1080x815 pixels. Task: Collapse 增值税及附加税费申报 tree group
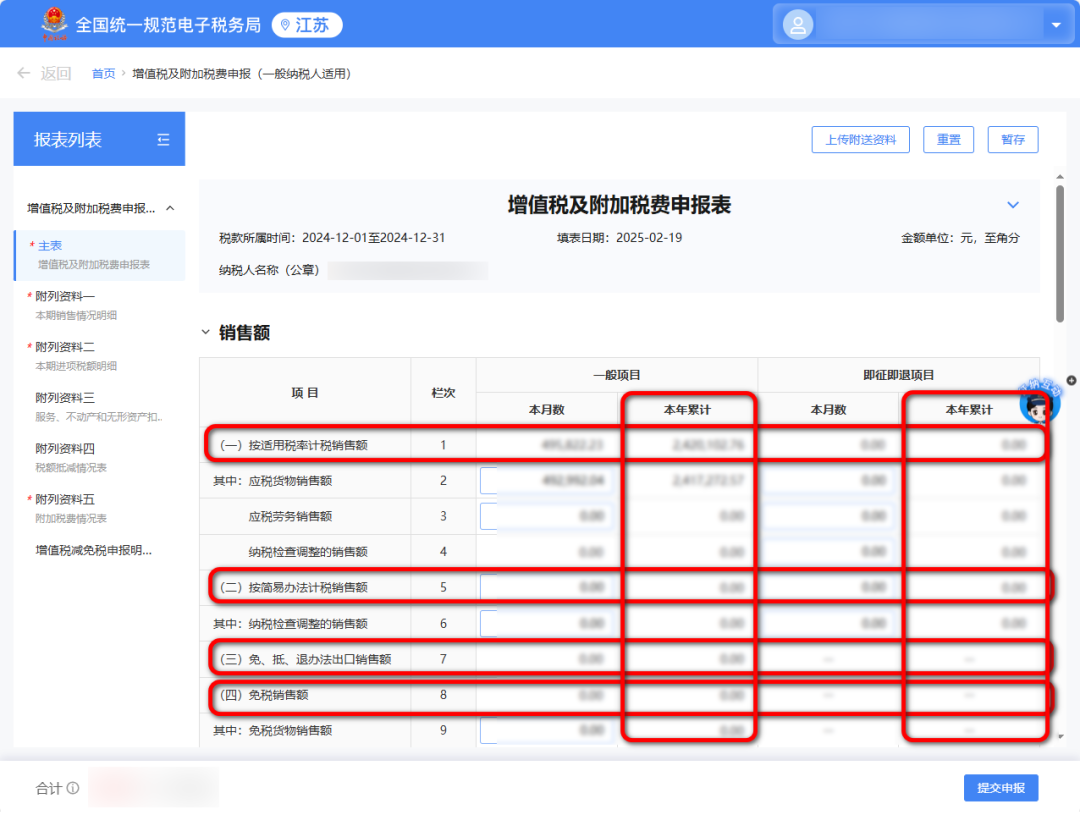click(170, 208)
